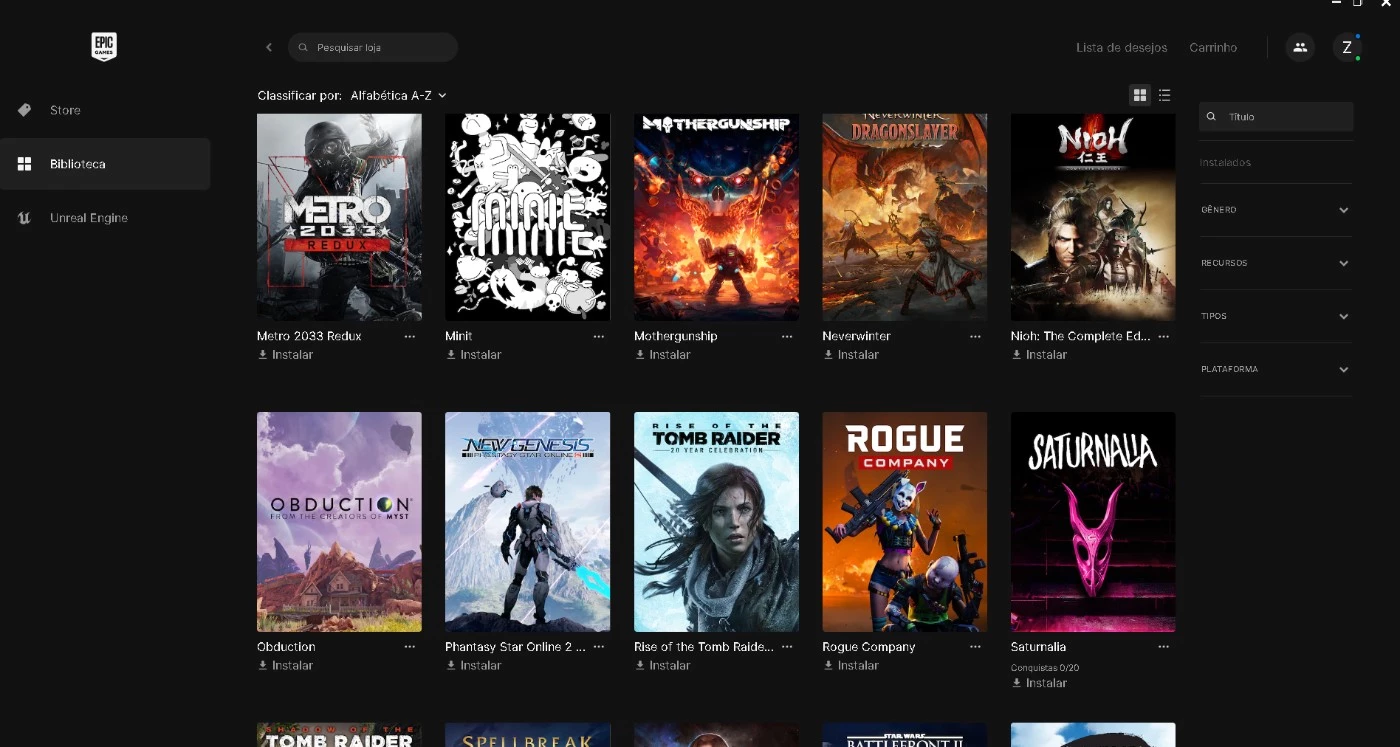1400x747 pixels.
Task: Open options menu for Saturnalia
Action: [1164, 647]
